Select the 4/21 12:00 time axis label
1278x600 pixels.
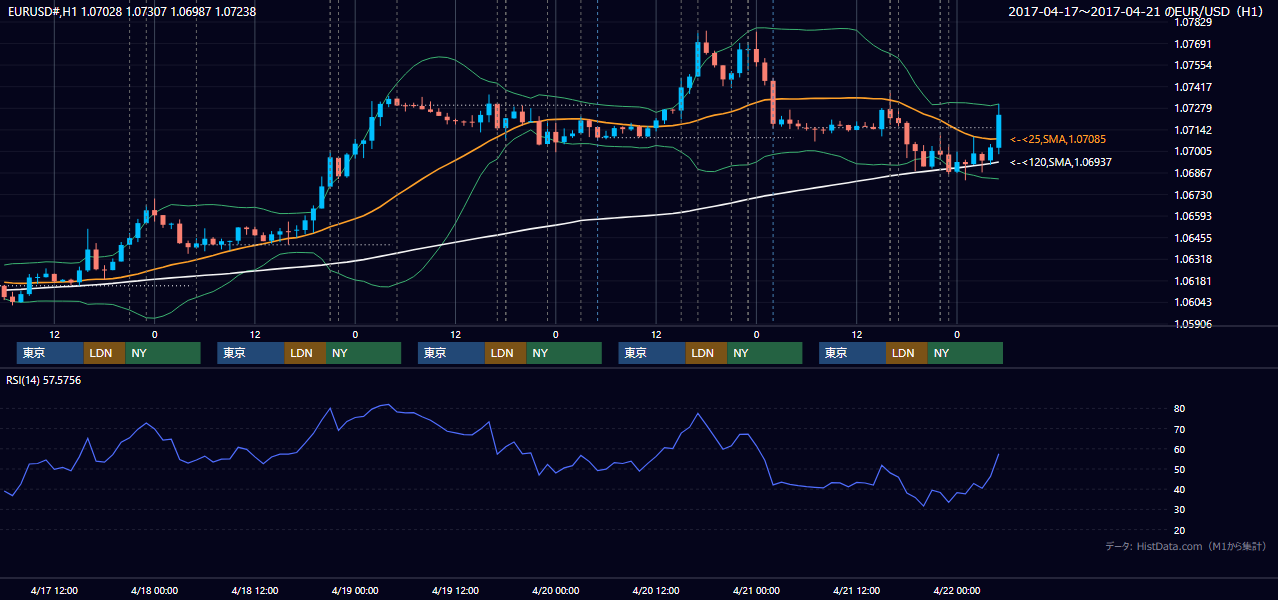coord(856,590)
